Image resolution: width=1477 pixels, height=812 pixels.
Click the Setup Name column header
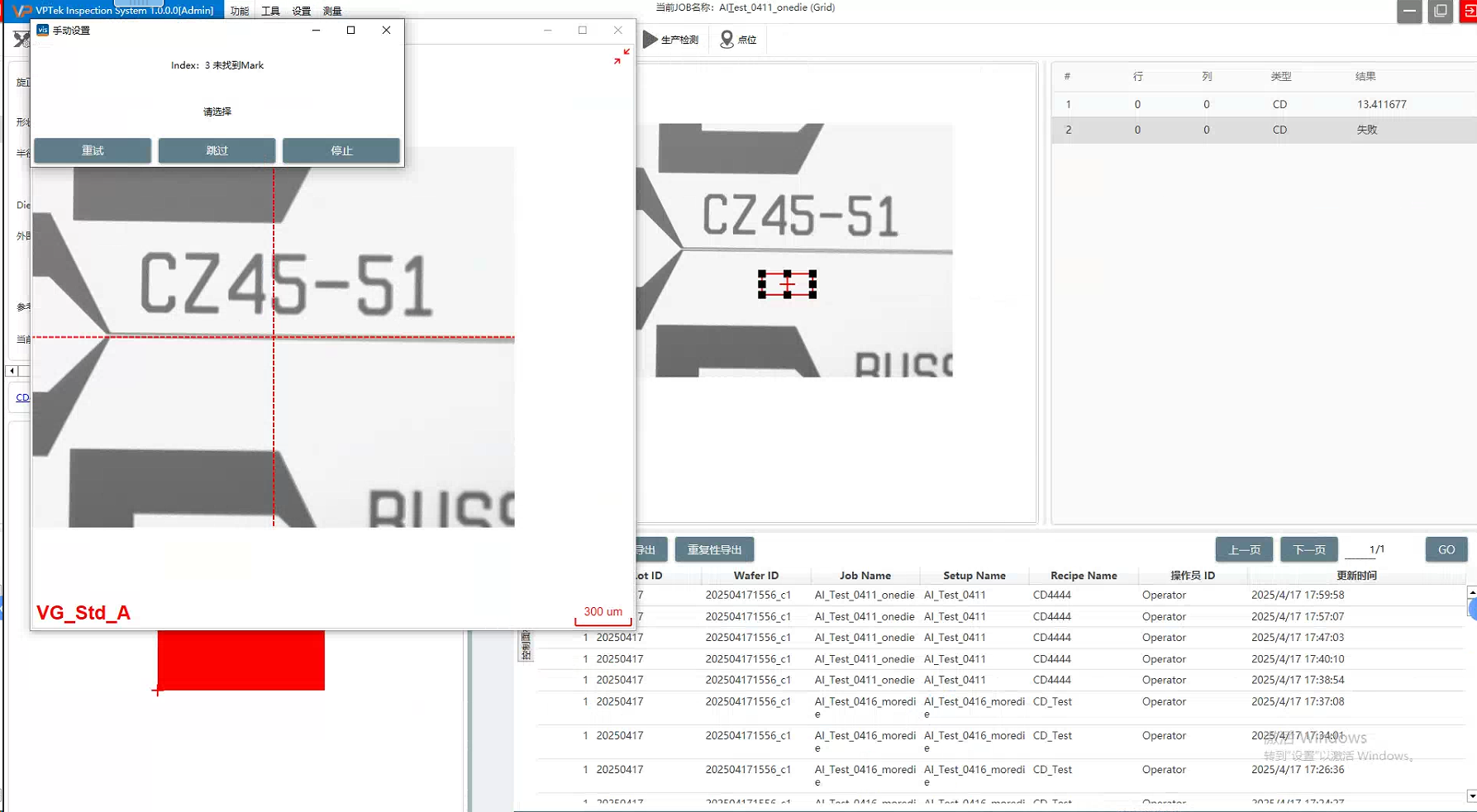[974, 576]
